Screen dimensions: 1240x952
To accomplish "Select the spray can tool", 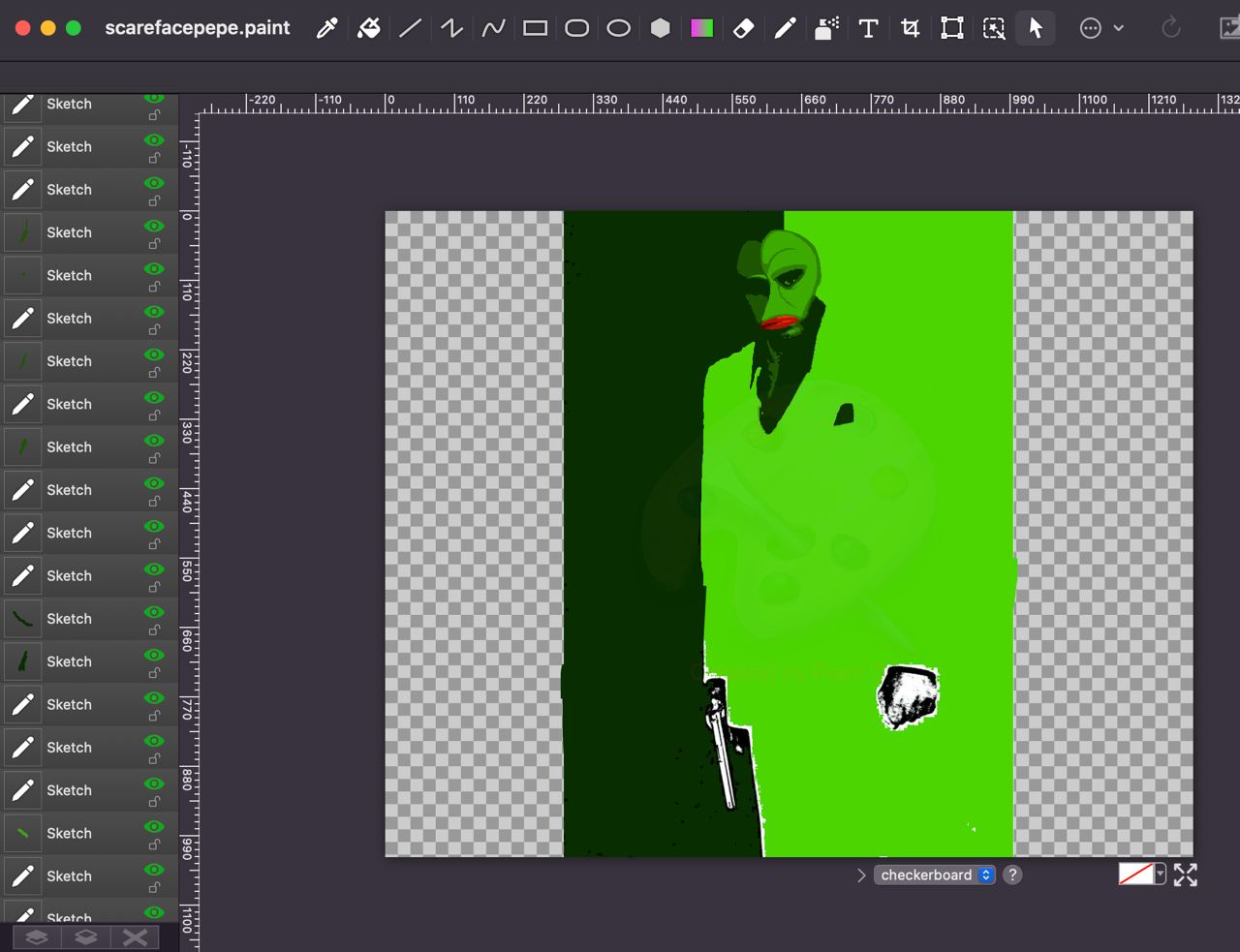I will pyautogui.click(x=826, y=28).
